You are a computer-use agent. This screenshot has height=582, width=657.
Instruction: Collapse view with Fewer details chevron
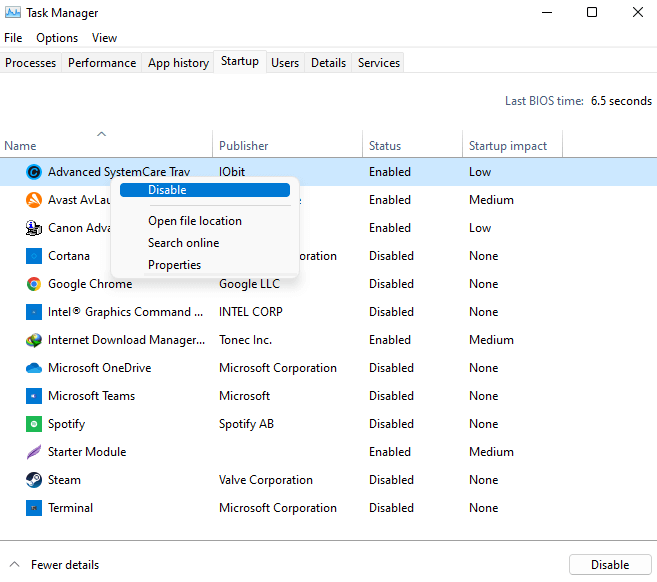point(14,565)
